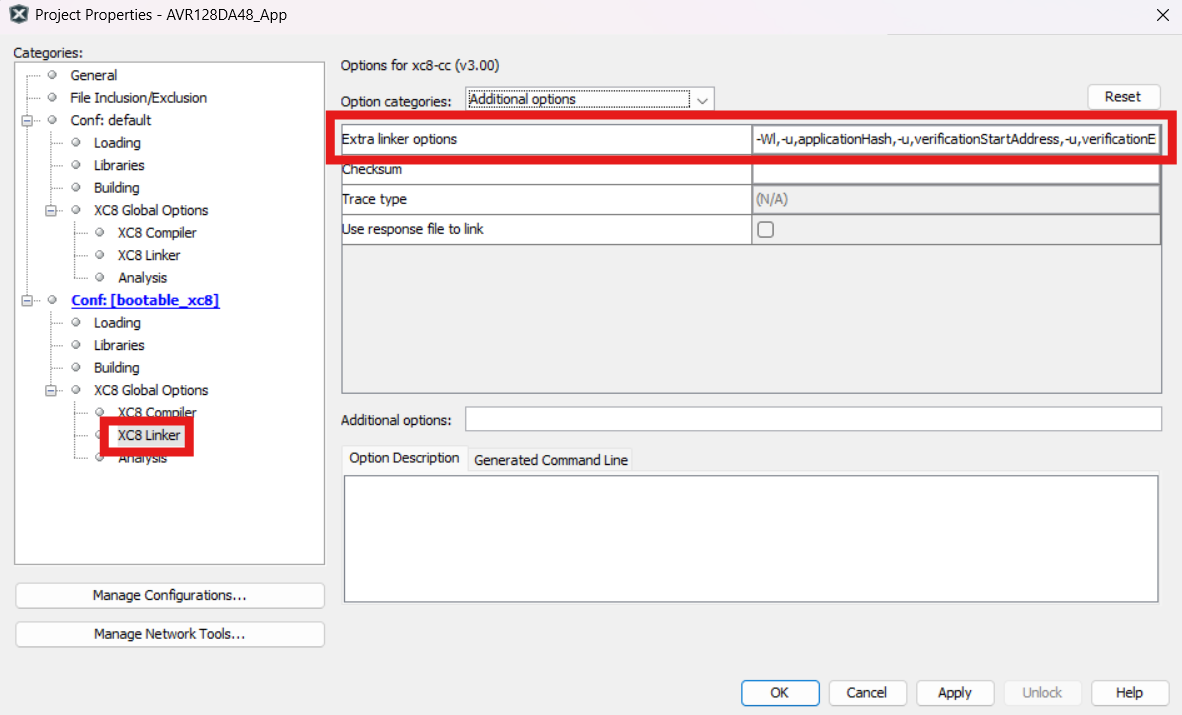Edit the Extra linker options value field
Screen dimensions: 1182x715
pyautogui.click(x=955, y=139)
